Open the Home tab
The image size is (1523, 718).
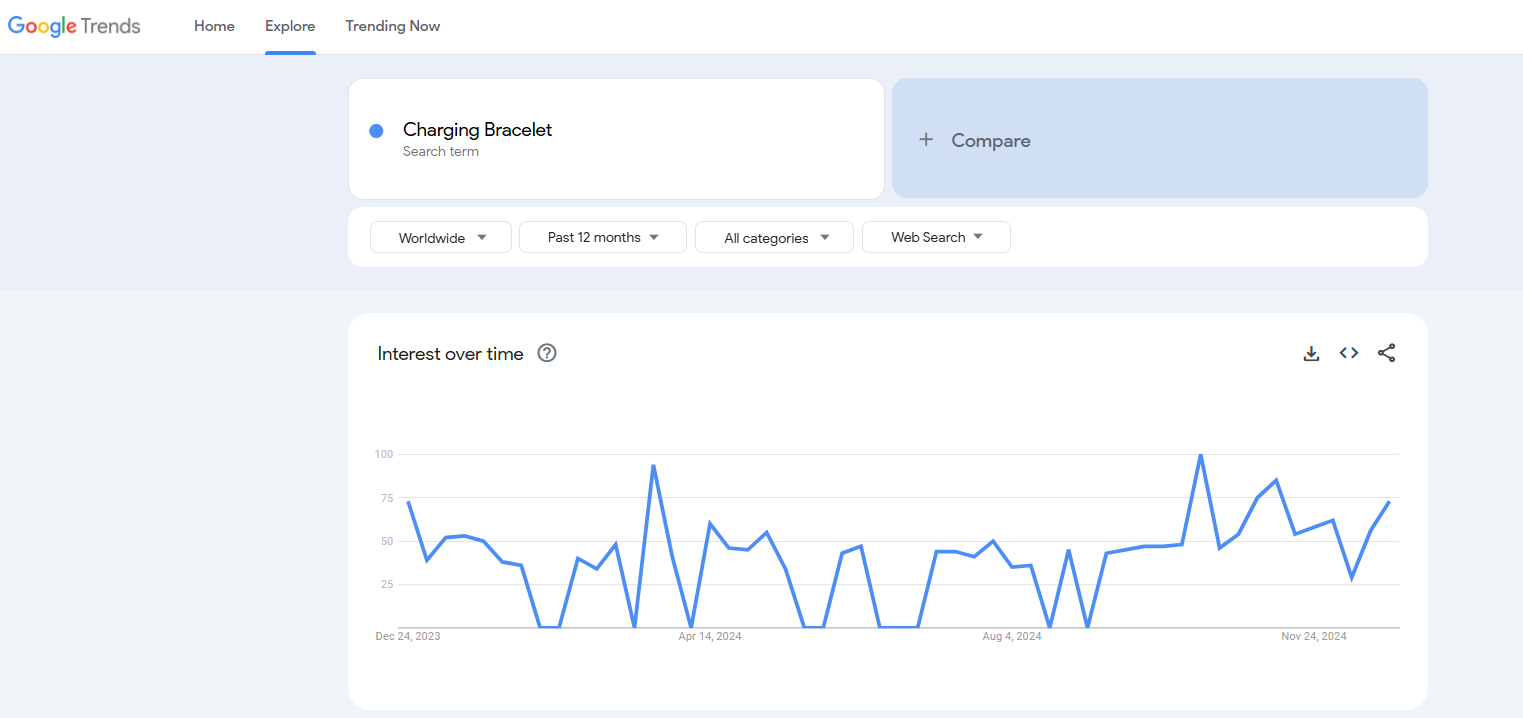coord(214,26)
